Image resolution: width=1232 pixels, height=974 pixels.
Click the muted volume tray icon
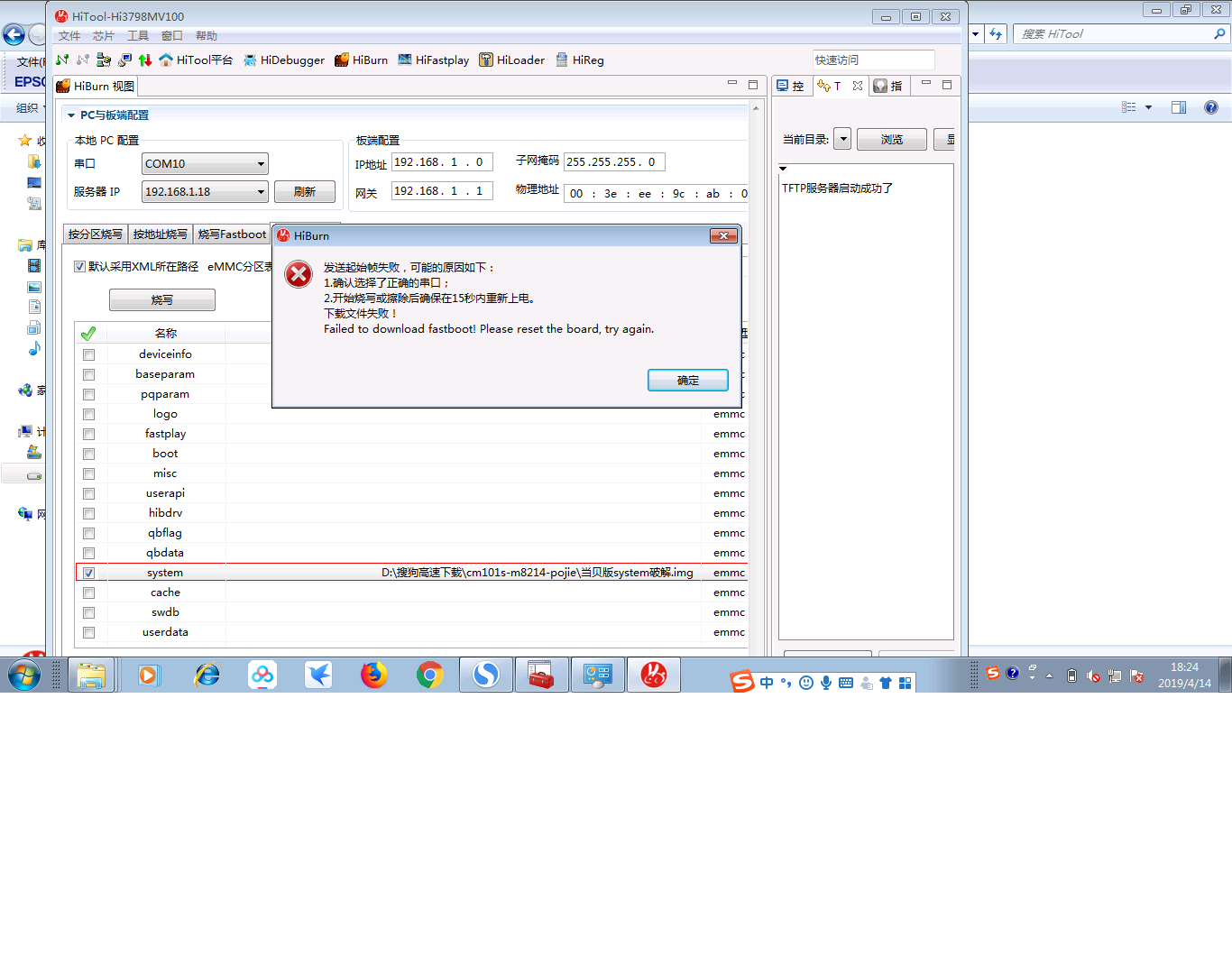pyautogui.click(x=1093, y=675)
